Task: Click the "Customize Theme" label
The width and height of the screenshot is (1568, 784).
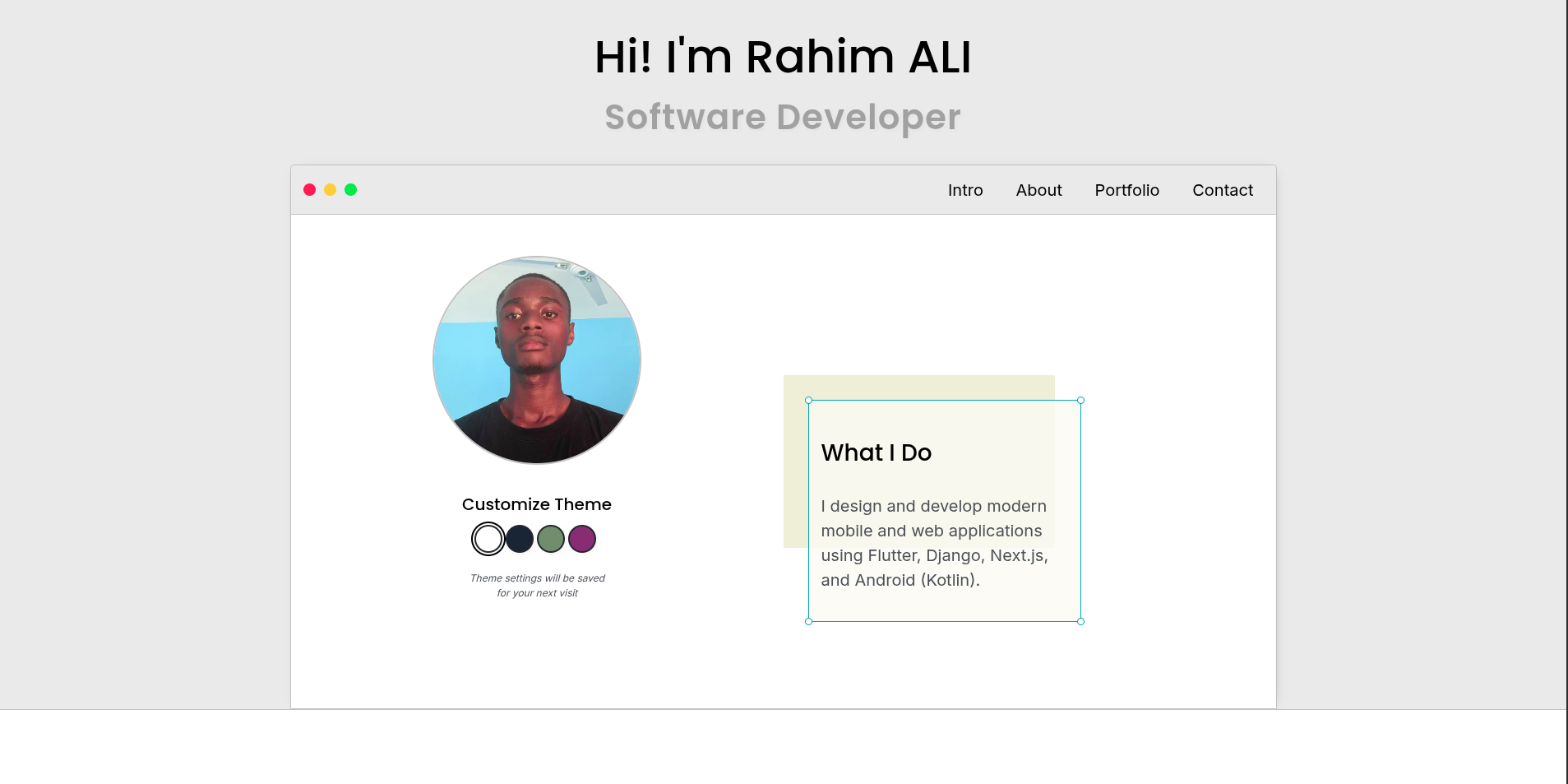Action: pyautogui.click(x=536, y=504)
